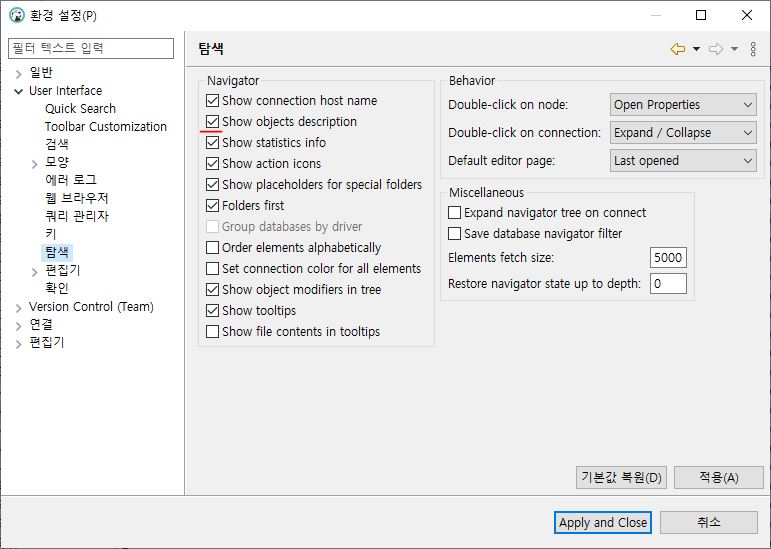Toggle Show statistics info checkbox
771x549 pixels.
pyautogui.click(x=212, y=143)
